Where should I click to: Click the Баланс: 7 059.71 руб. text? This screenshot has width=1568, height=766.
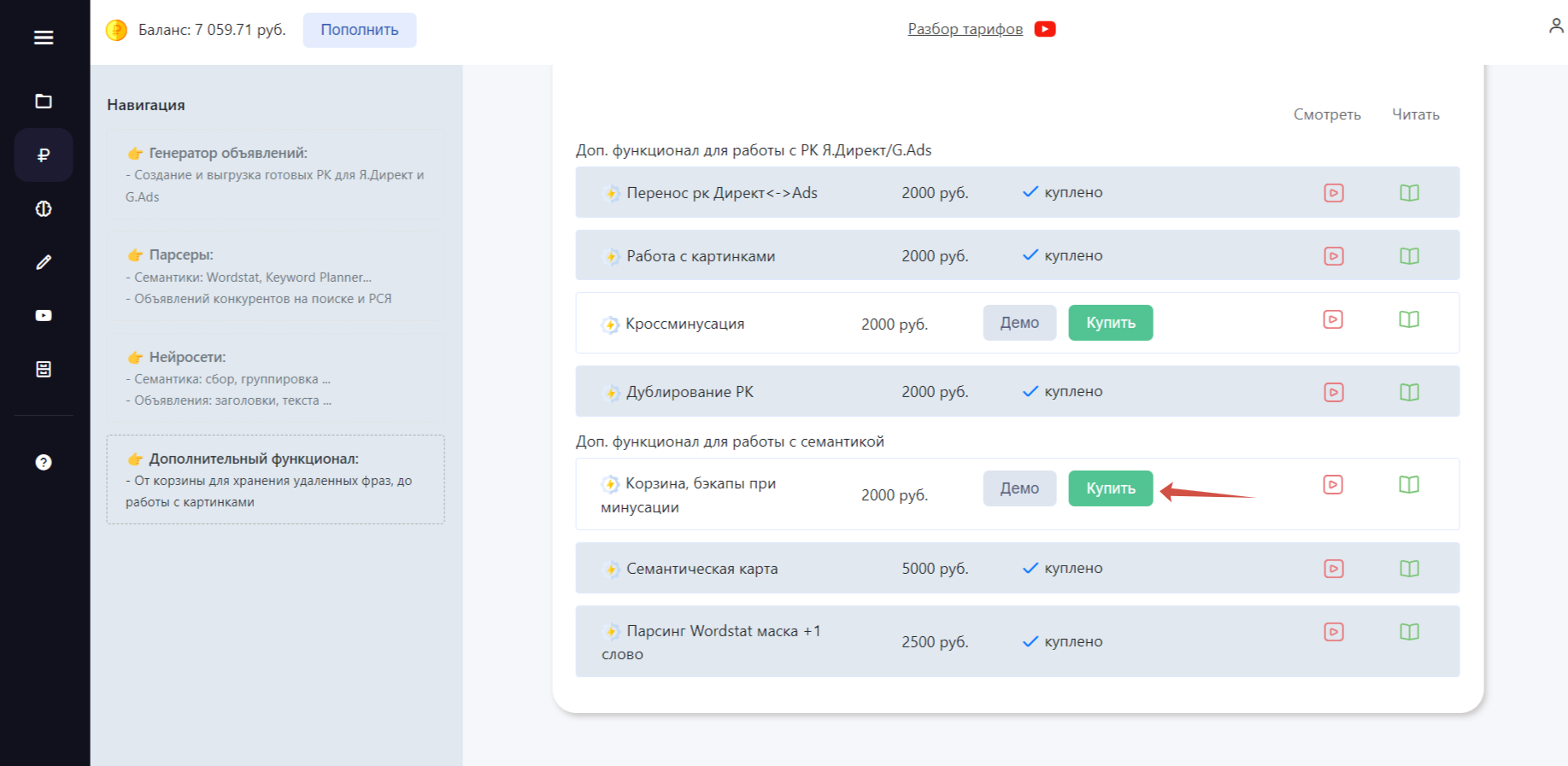212,30
